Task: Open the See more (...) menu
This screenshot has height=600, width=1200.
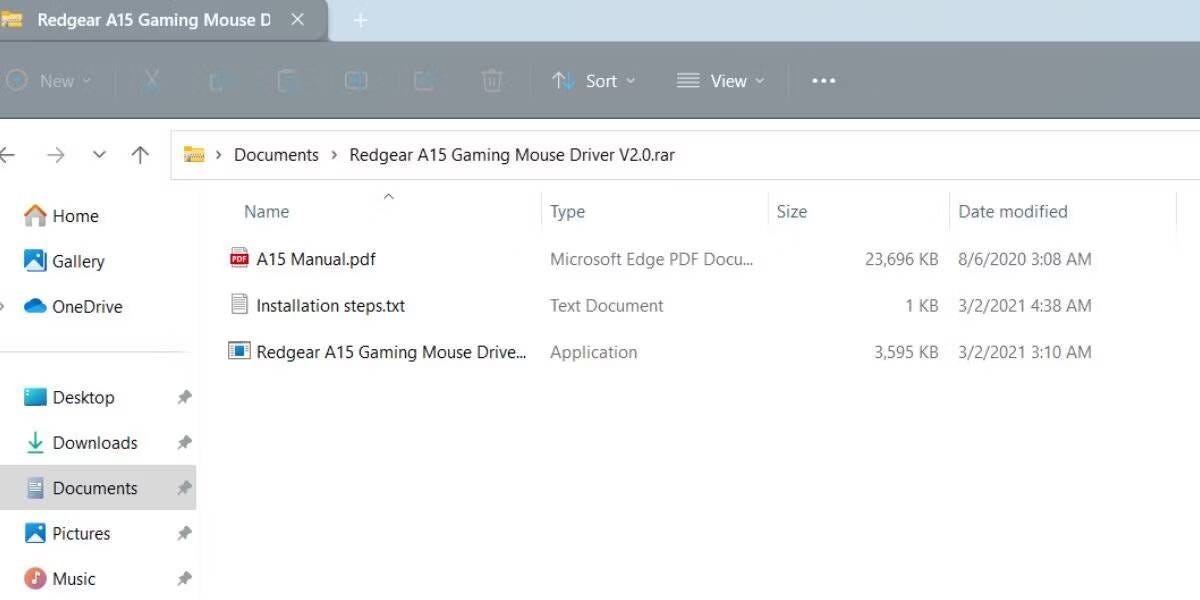Action: 823,81
